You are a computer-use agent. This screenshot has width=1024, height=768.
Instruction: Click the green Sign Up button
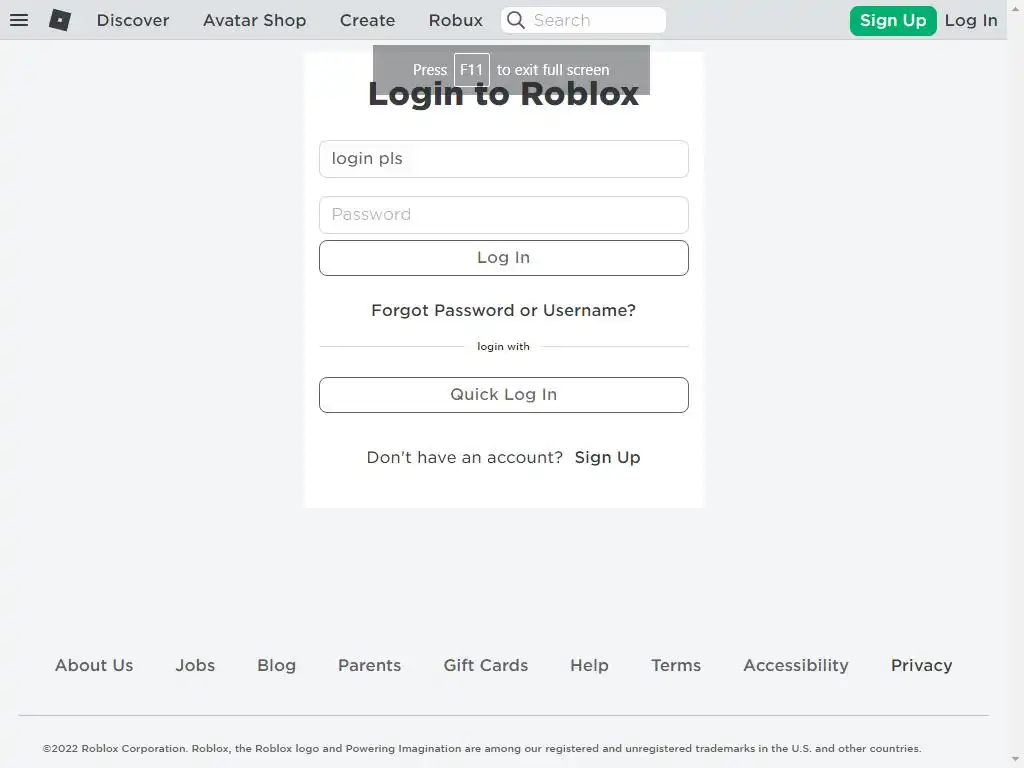pos(893,21)
